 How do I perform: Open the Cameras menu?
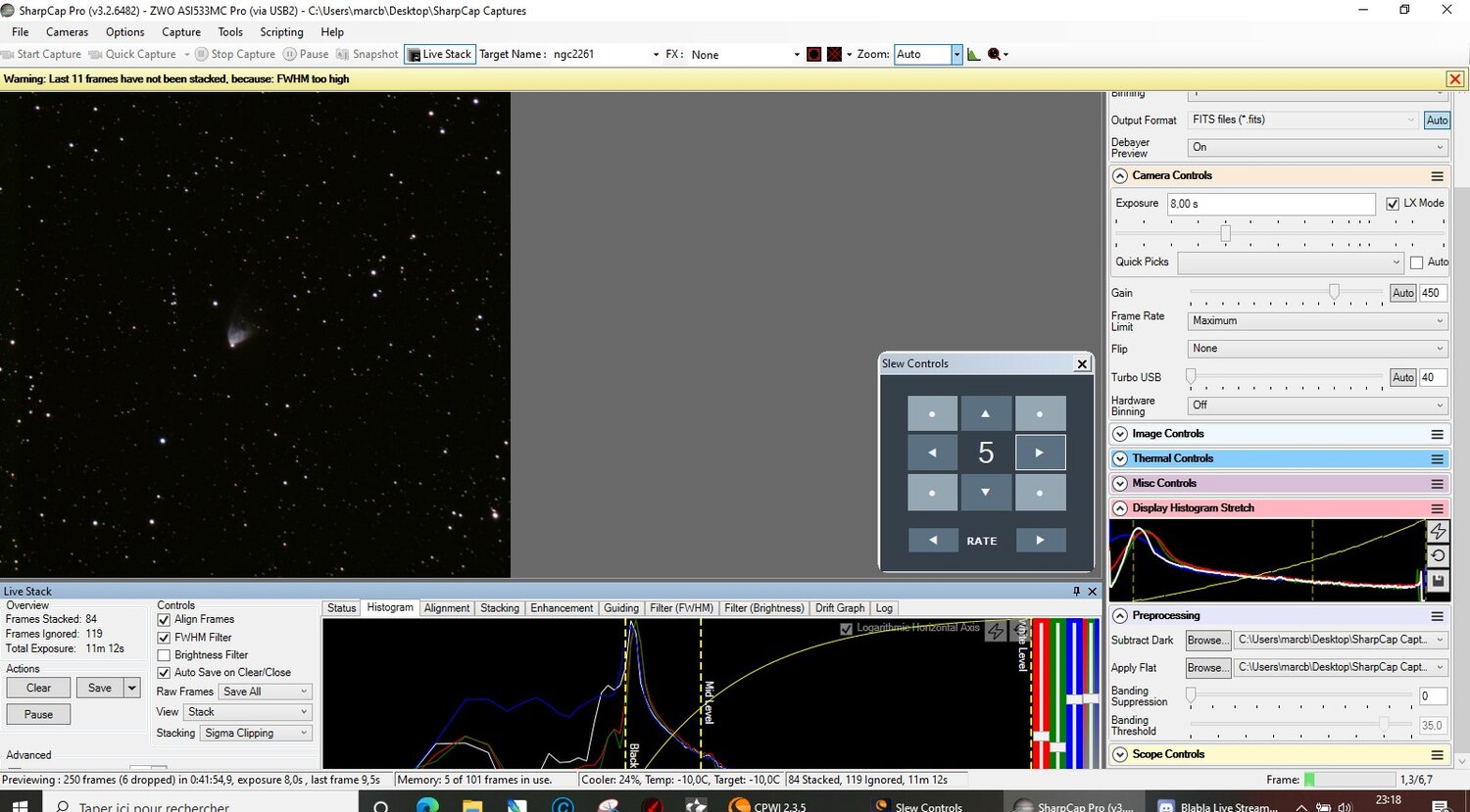pos(67,32)
